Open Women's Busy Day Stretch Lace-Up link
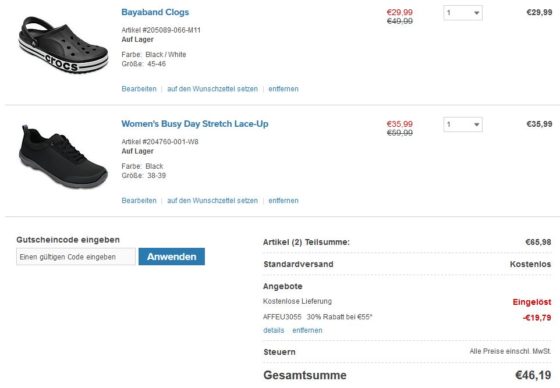560x388 pixels. (195, 124)
